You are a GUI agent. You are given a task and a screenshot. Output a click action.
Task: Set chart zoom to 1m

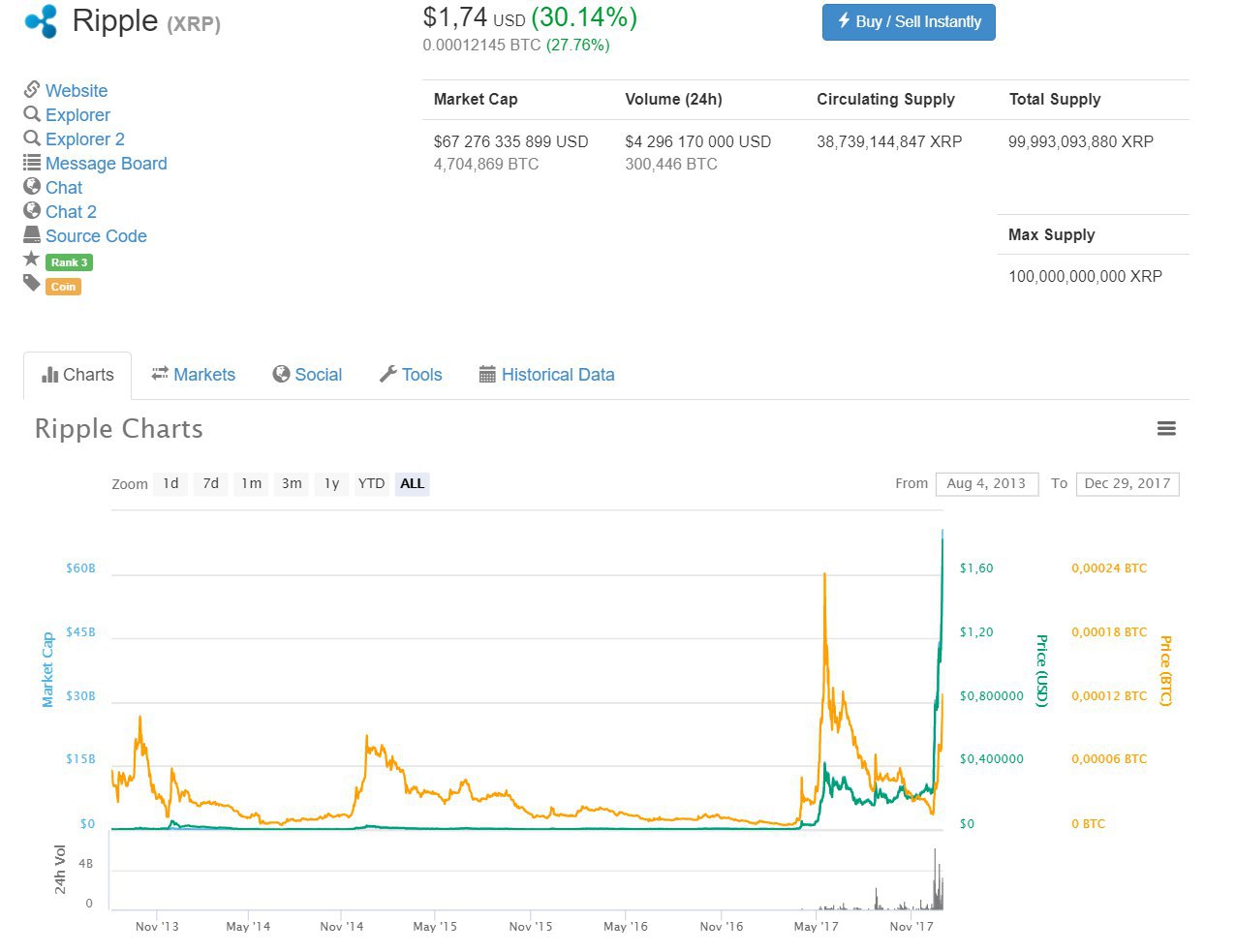click(252, 483)
